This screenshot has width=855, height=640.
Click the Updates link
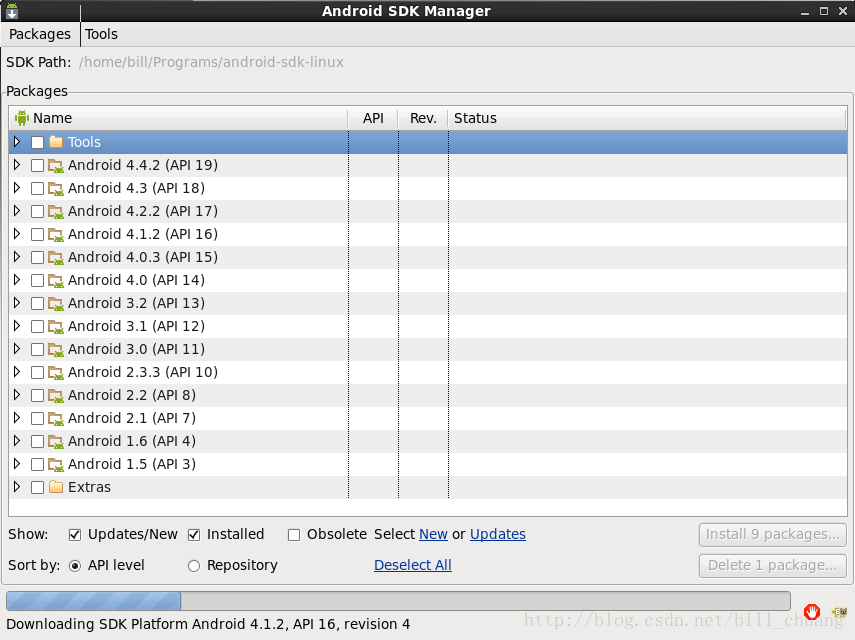[x=498, y=534]
